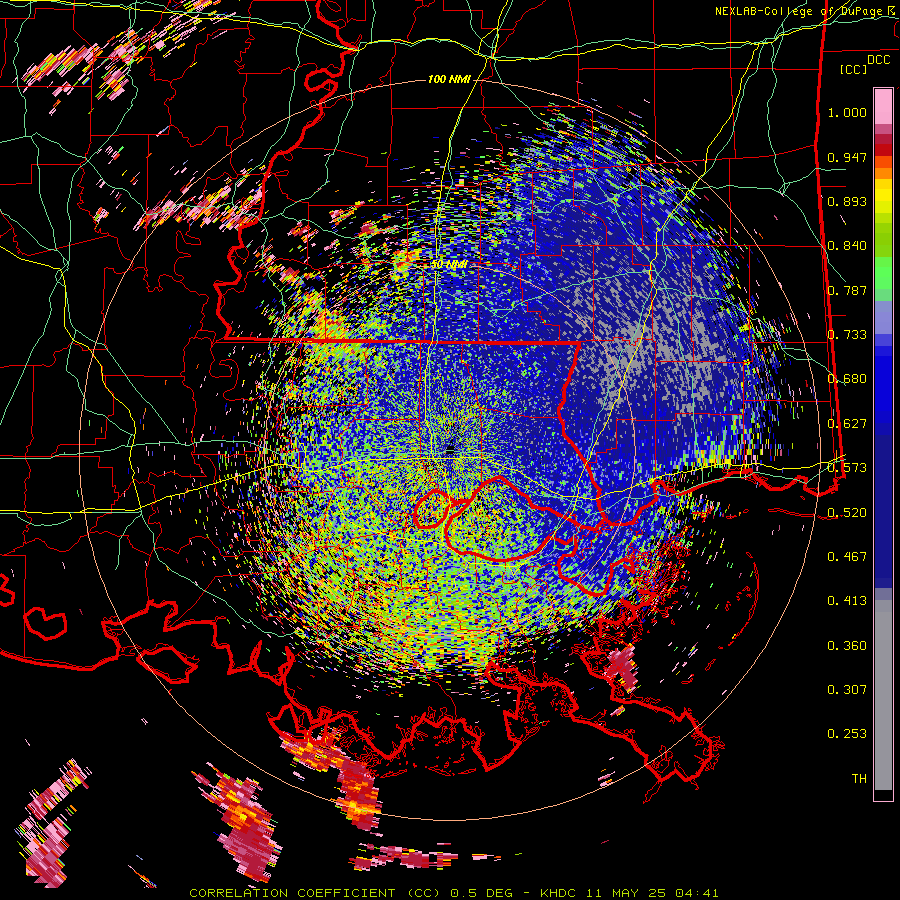
Task: Click the 0.573 legend value
Action: [x=847, y=468]
